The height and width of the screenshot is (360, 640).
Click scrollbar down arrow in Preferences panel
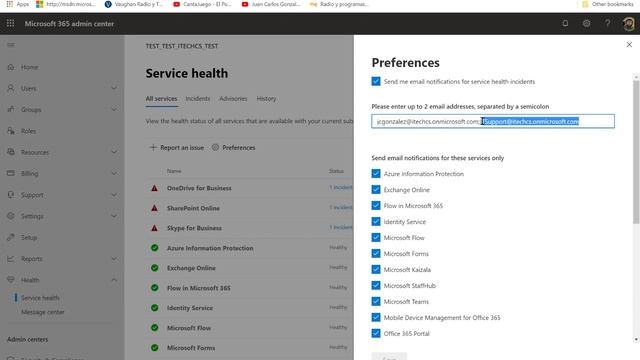[x=636, y=339]
